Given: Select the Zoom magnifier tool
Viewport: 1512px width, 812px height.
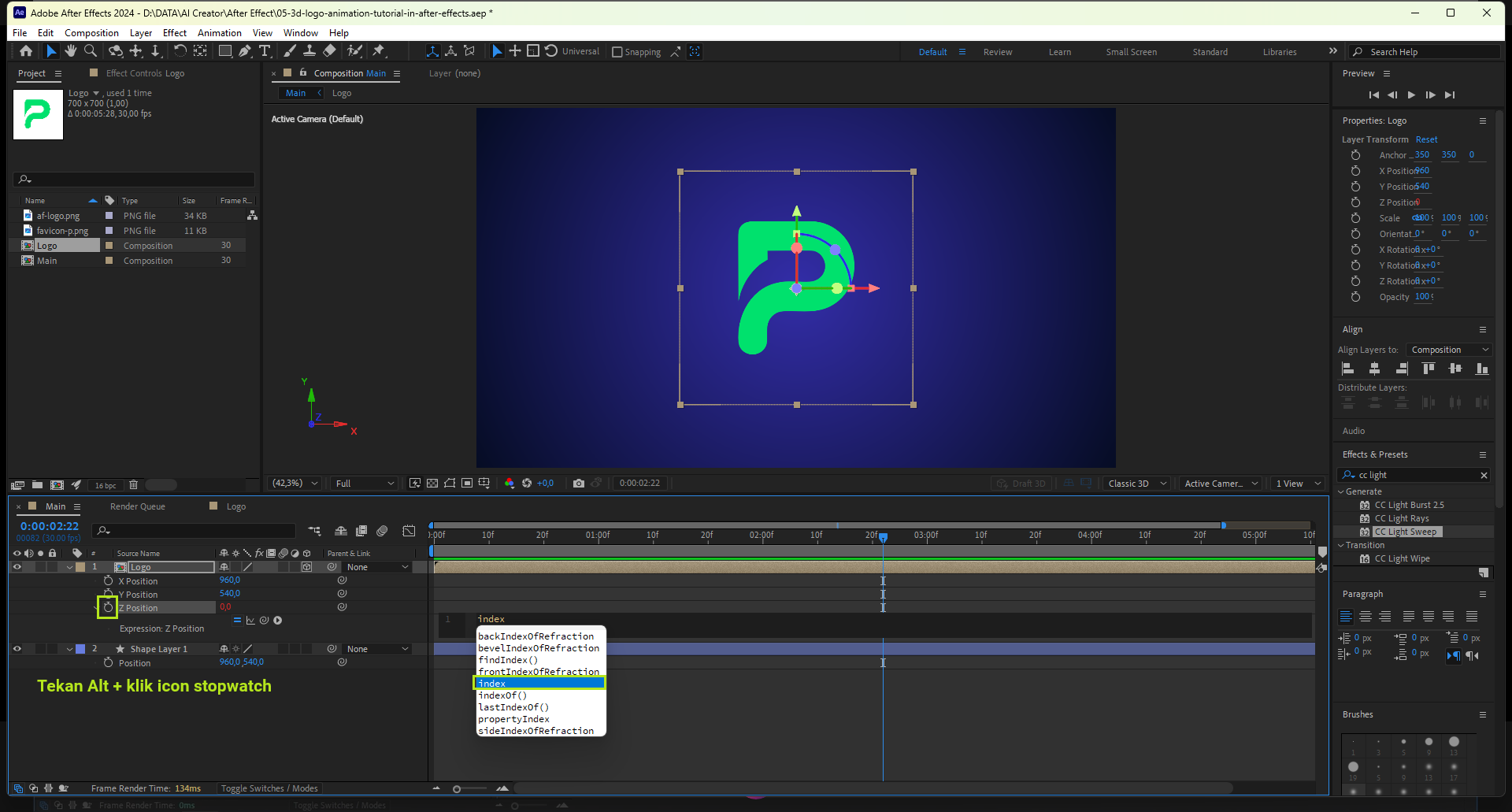Looking at the screenshot, I should coord(91,51).
